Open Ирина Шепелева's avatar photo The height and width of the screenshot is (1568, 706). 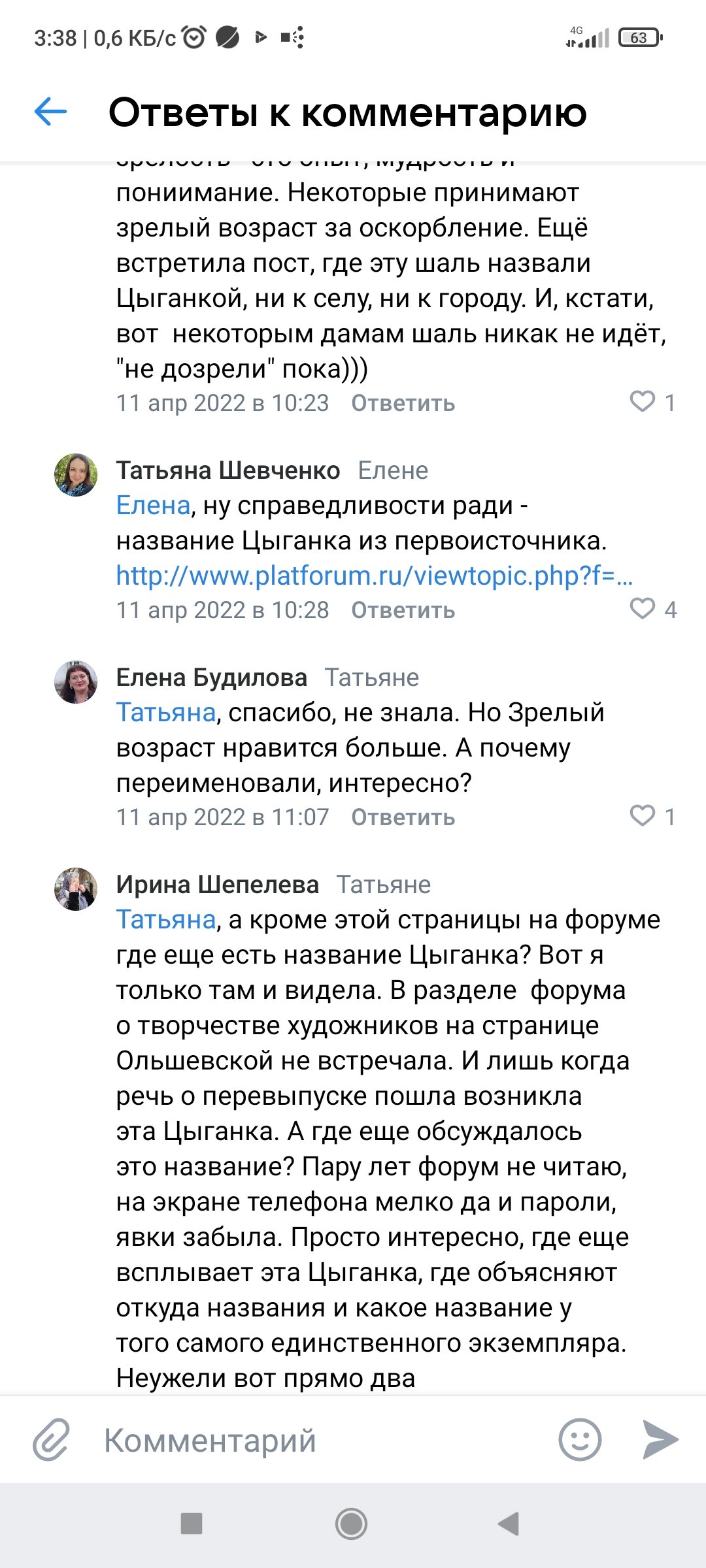(x=76, y=889)
